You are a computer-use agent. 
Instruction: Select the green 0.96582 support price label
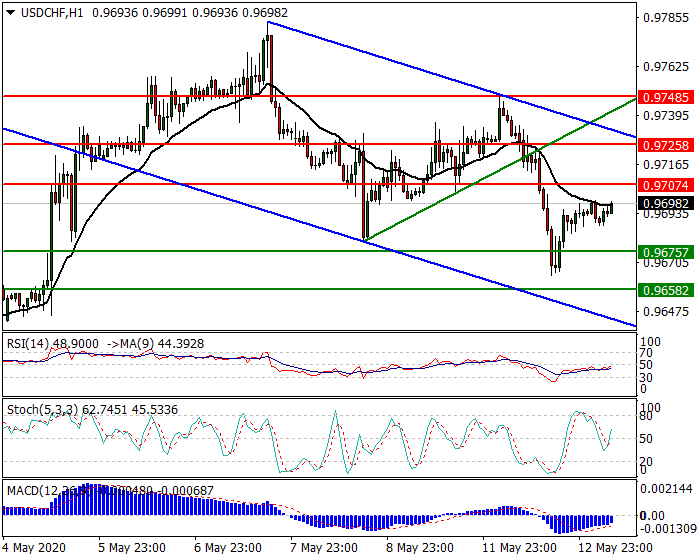coord(666,290)
